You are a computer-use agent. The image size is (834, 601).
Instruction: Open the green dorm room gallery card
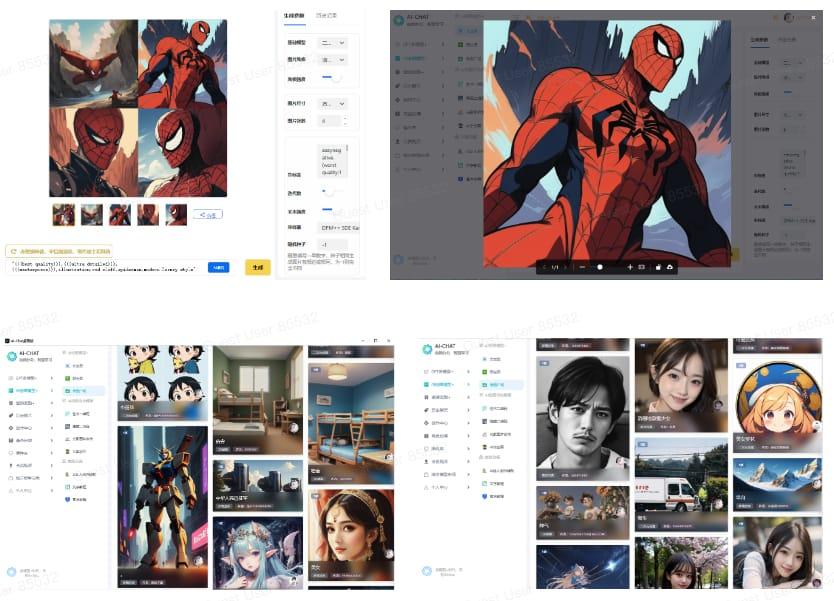[258, 399]
